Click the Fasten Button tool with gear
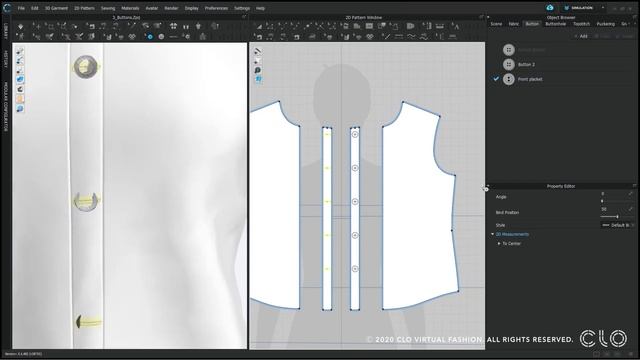The image size is (640, 360). point(187,37)
